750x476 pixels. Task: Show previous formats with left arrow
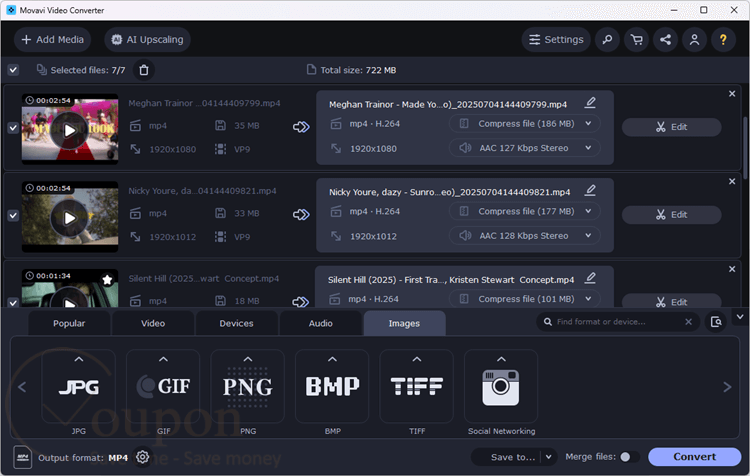click(x=22, y=387)
